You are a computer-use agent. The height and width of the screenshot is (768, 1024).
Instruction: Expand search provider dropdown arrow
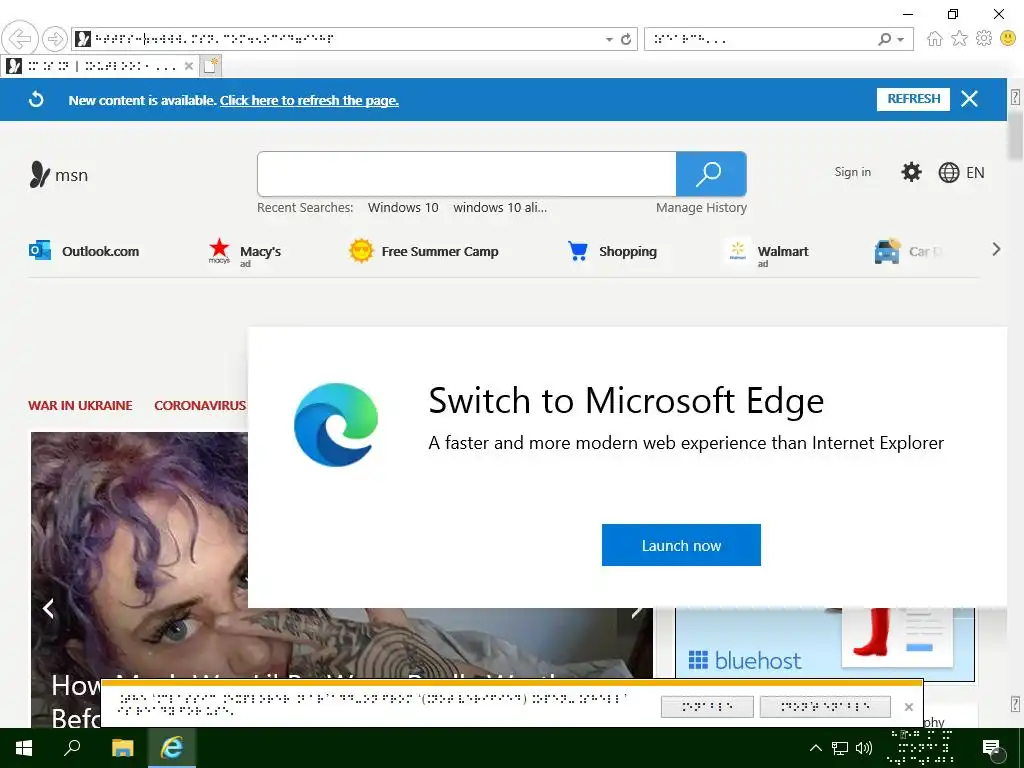(x=901, y=40)
